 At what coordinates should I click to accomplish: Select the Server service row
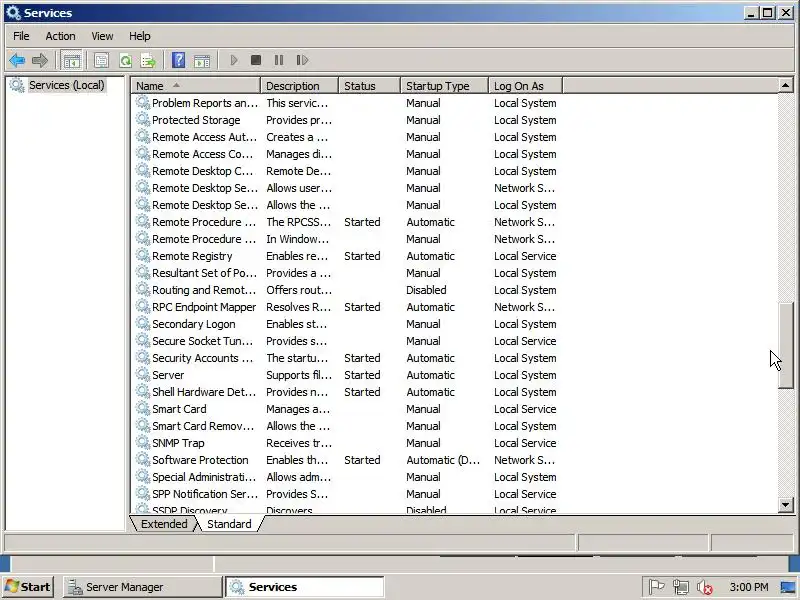[347, 375]
